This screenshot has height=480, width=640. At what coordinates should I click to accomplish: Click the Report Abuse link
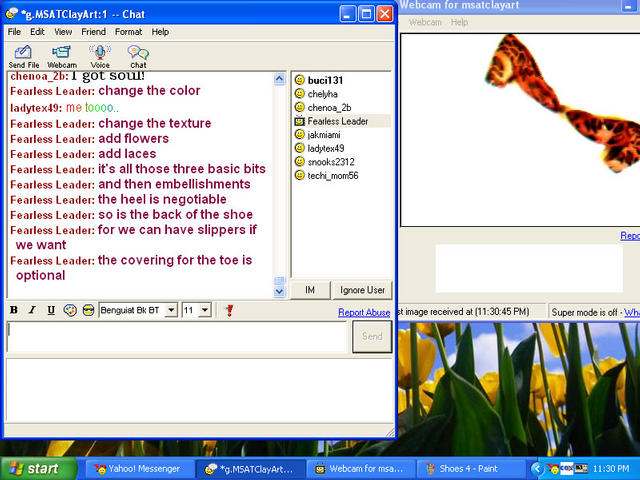click(364, 312)
